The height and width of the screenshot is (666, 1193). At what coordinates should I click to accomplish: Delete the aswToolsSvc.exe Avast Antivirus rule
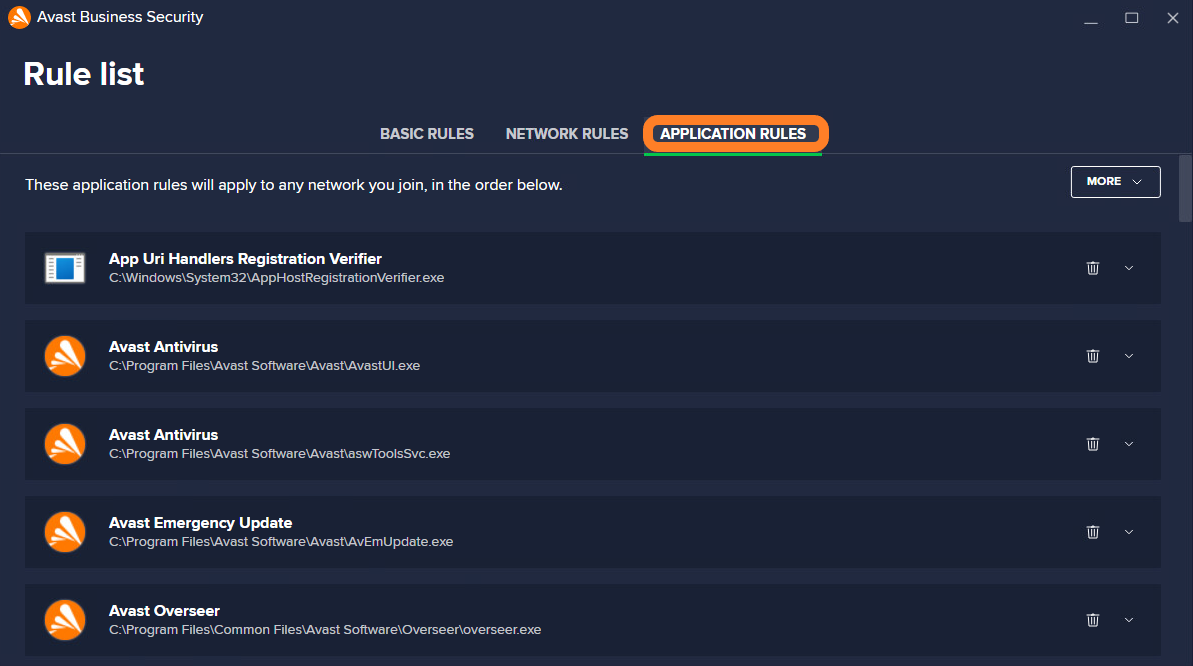tap(1093, 444)
